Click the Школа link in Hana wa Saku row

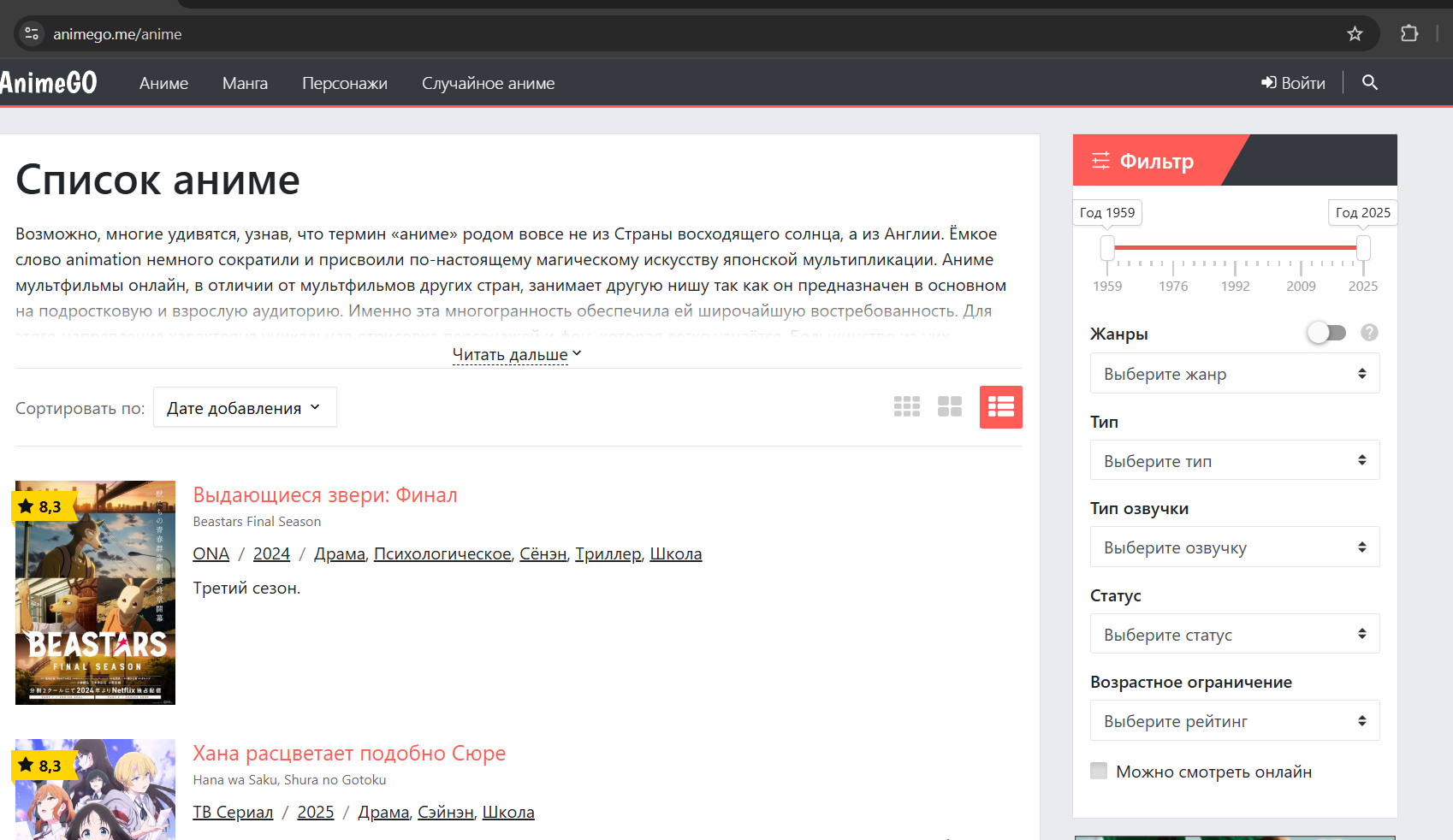pyautogui.click(x=508, y=812)
